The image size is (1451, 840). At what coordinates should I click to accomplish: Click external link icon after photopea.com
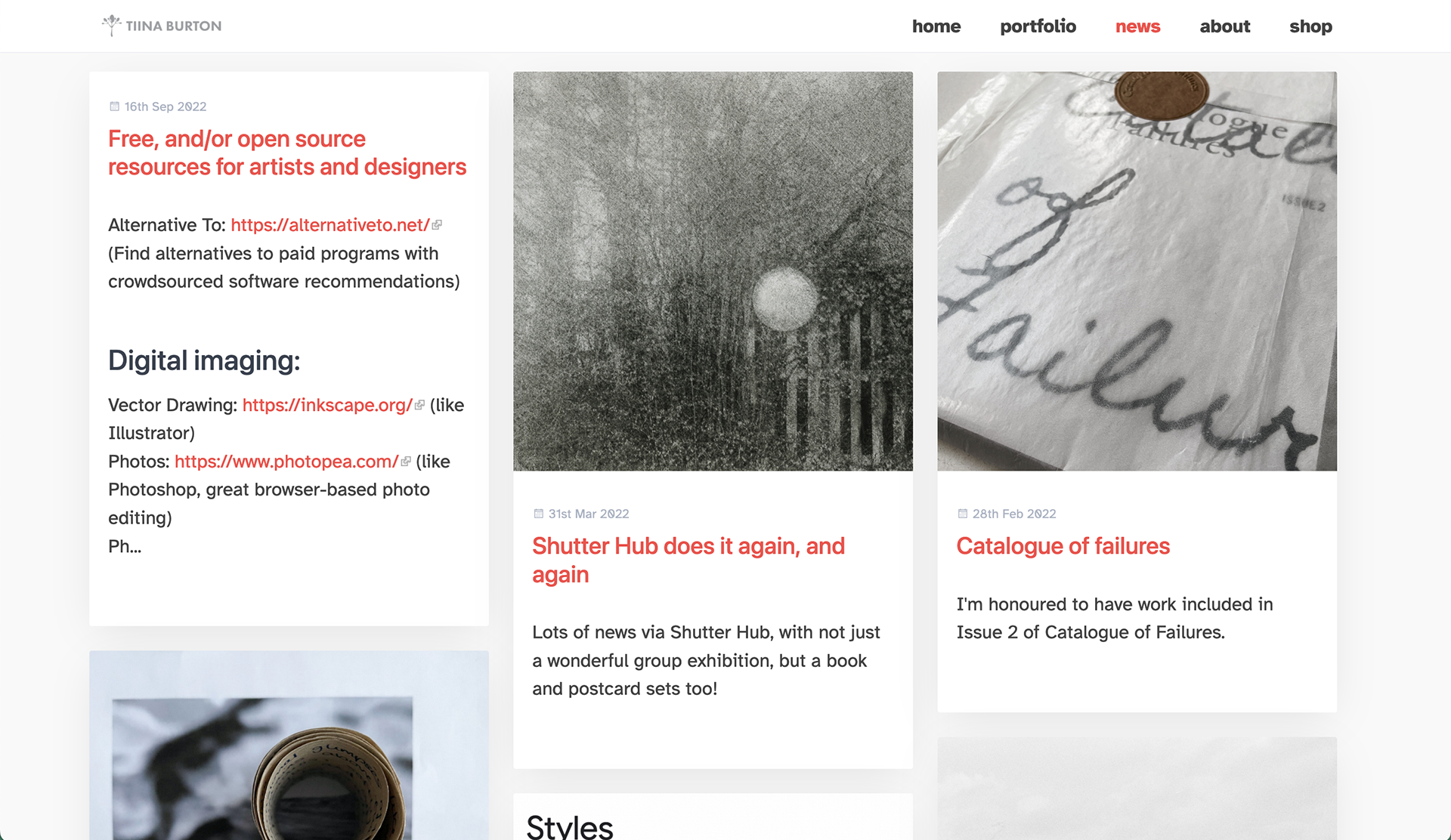point(406,462)
